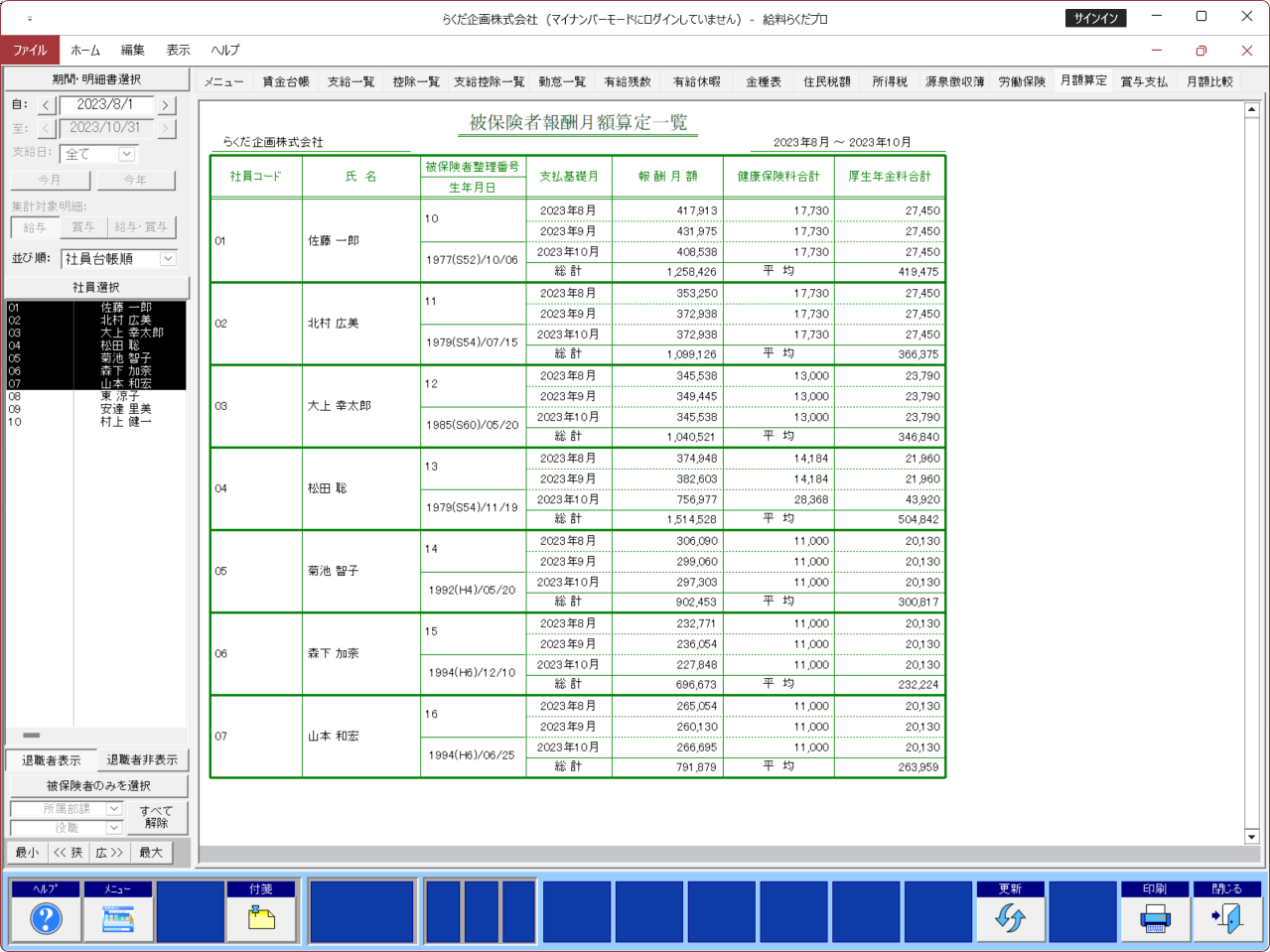Click the サインイン button

point(1096,18)
